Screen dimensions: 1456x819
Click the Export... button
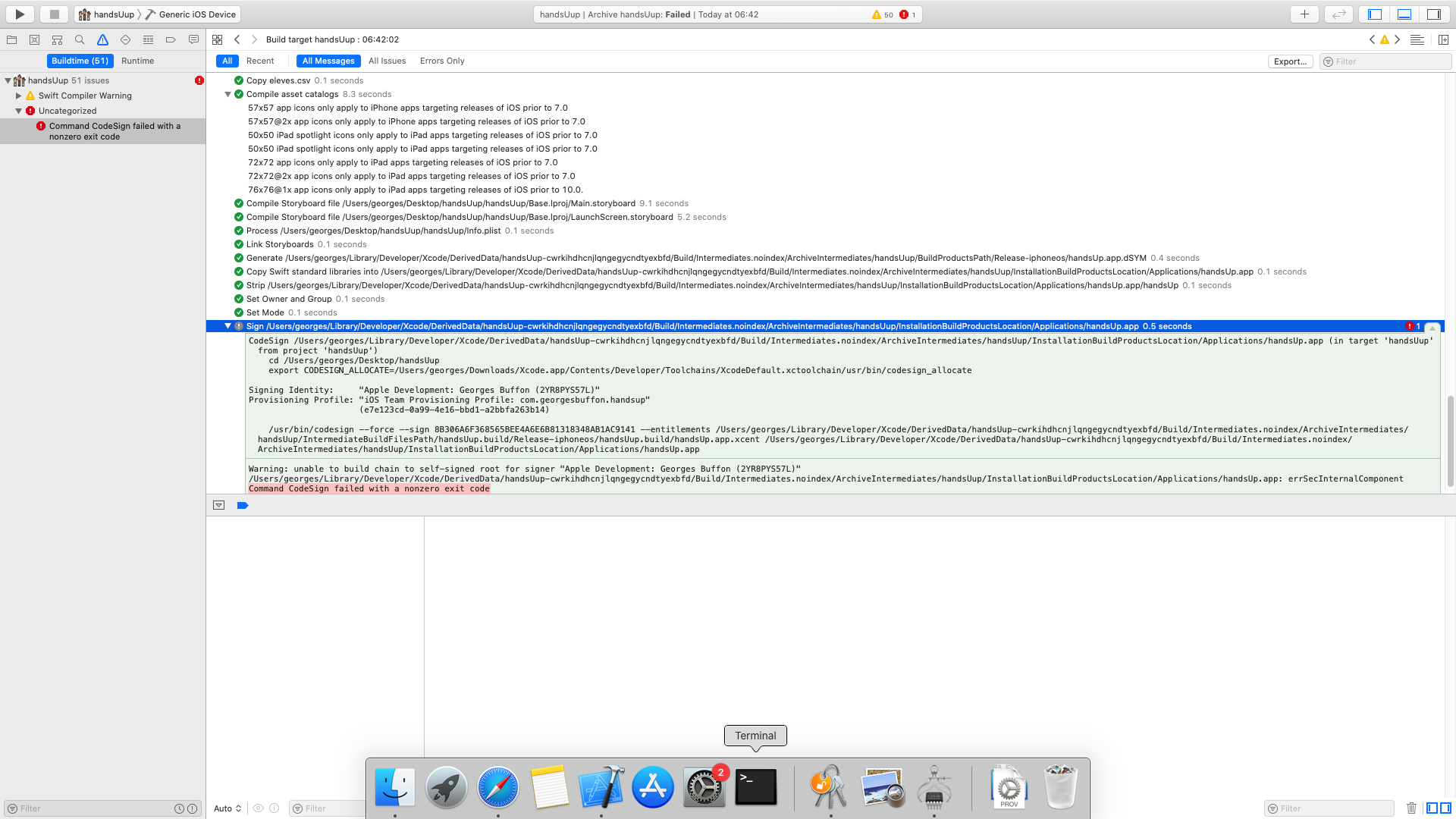tap(1290, 61)
